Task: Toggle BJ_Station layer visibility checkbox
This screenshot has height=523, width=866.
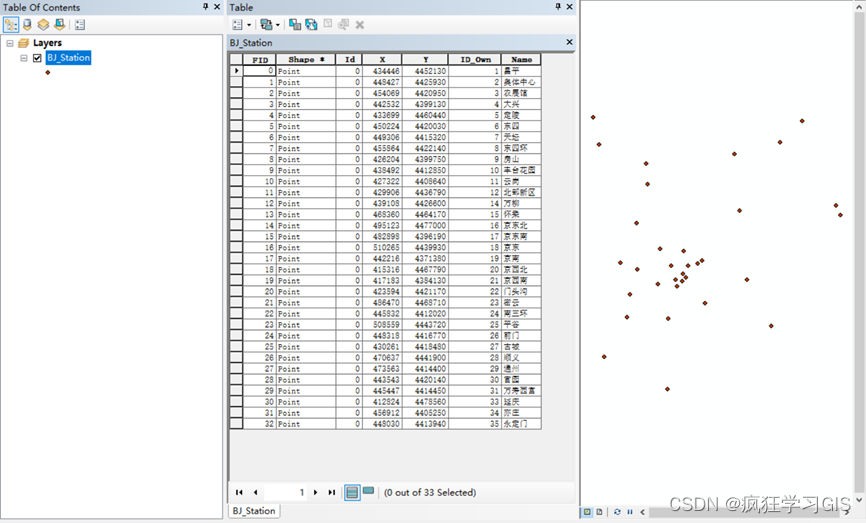Action: pyautogui.click(x=37, y=58)
